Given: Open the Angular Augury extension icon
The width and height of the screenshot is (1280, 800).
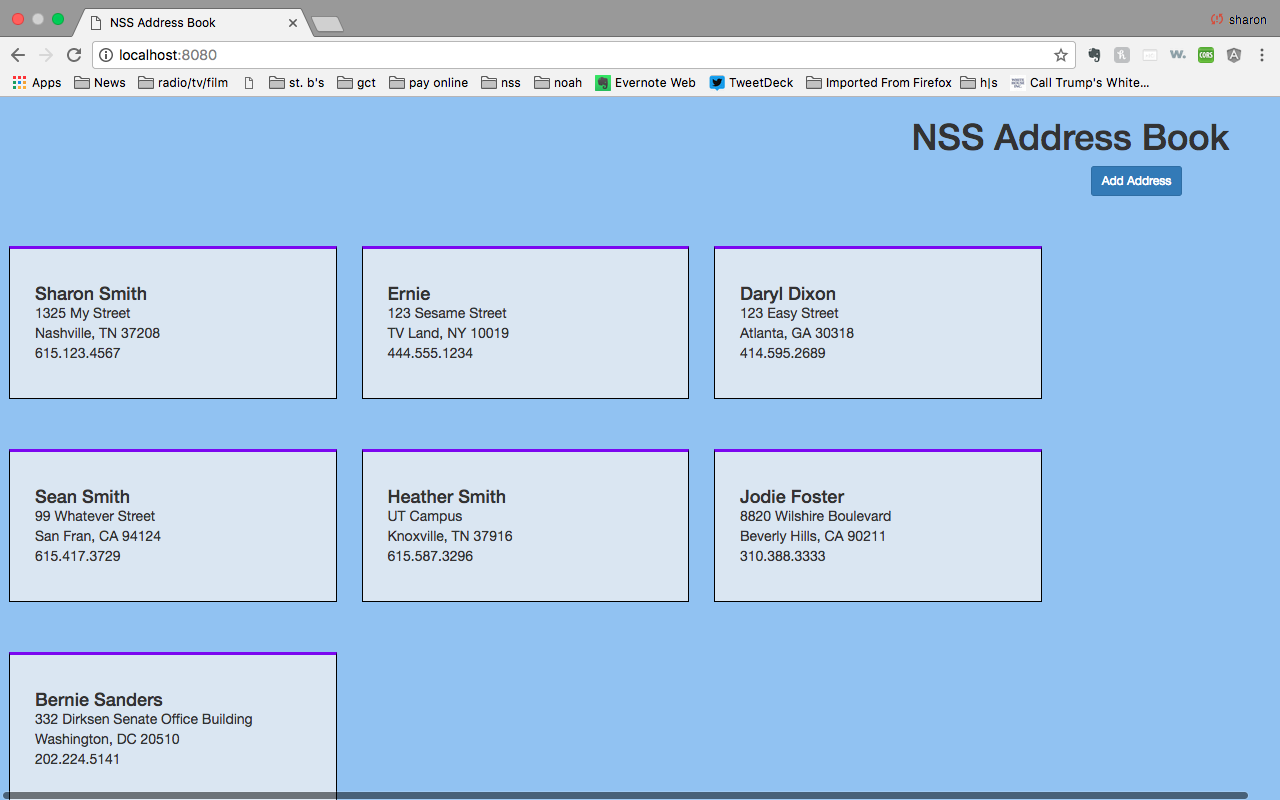Looking at the screenshot, I should point(1232,55).
